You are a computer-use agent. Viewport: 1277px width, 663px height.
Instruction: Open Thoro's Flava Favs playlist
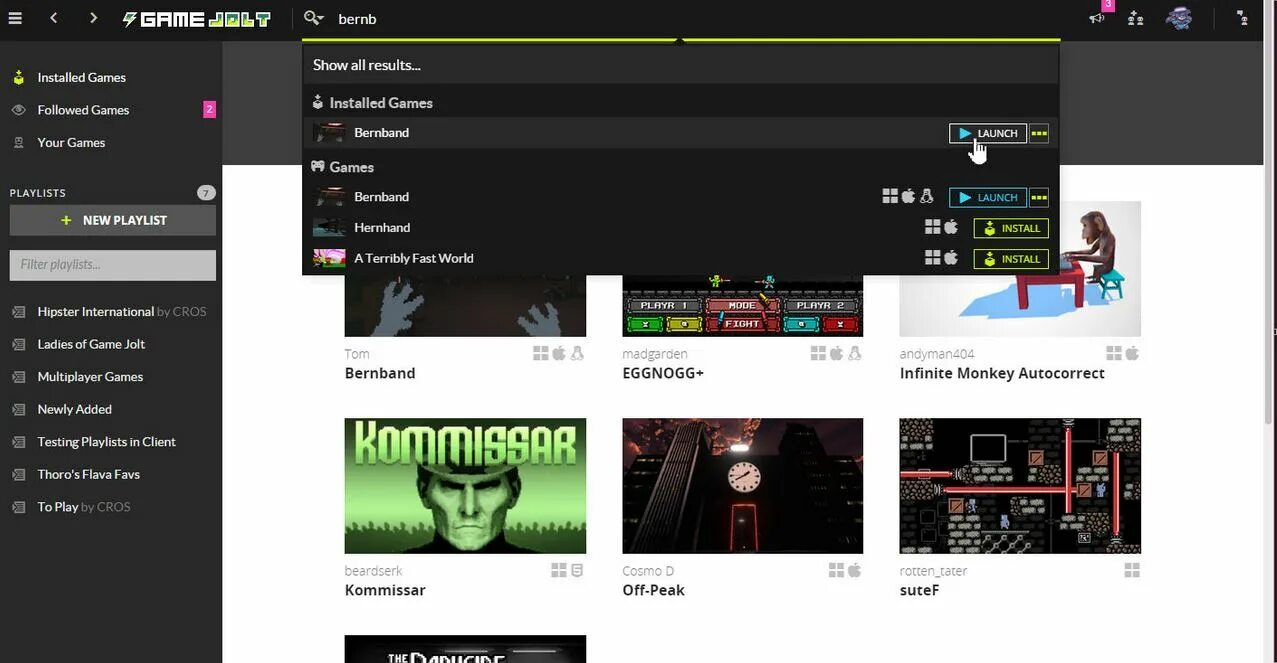click(88, 474)
